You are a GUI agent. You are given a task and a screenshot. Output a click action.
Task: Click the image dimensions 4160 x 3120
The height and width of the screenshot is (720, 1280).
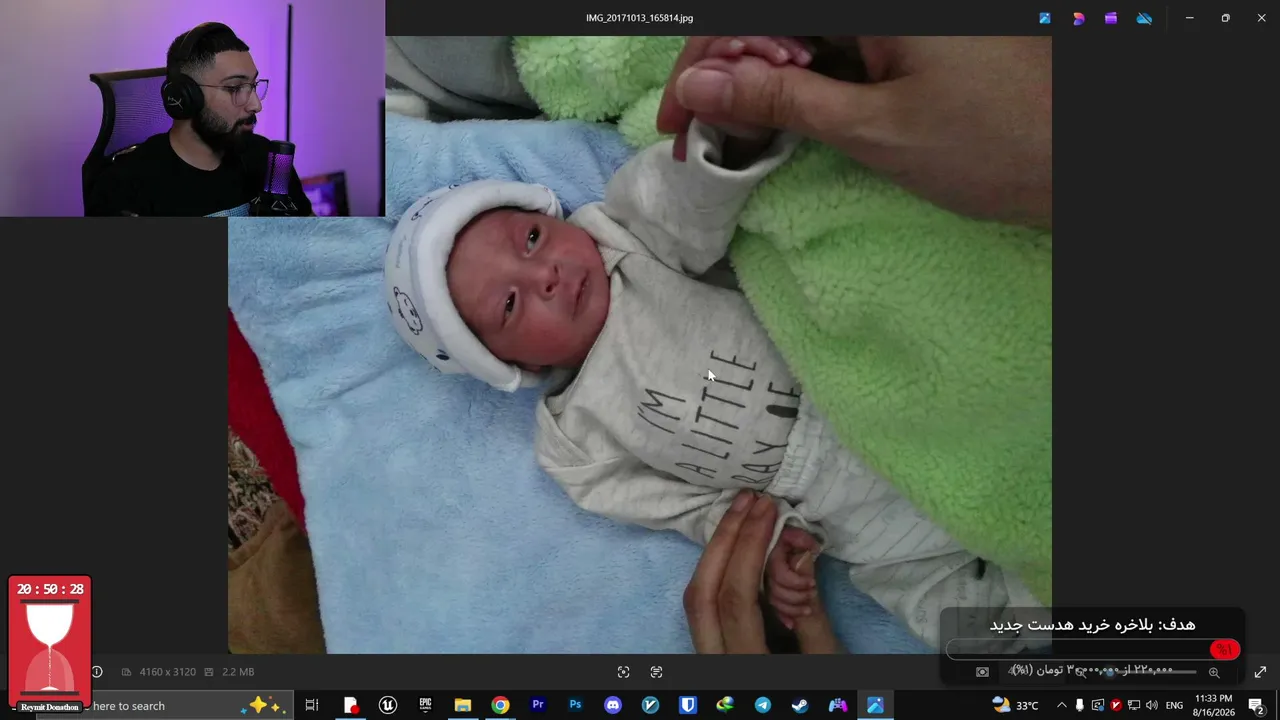pyautogui.click(x=168, y=672)
